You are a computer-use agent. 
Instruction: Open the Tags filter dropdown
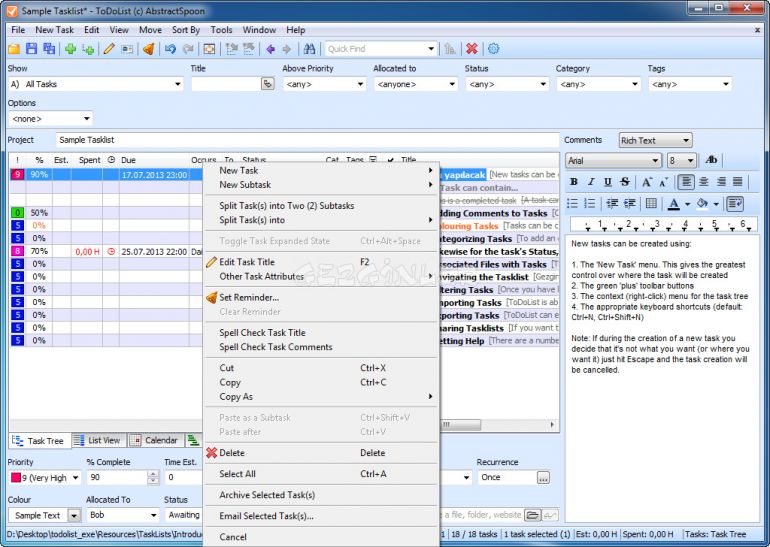pyautogui.click(x=726, y=84)
